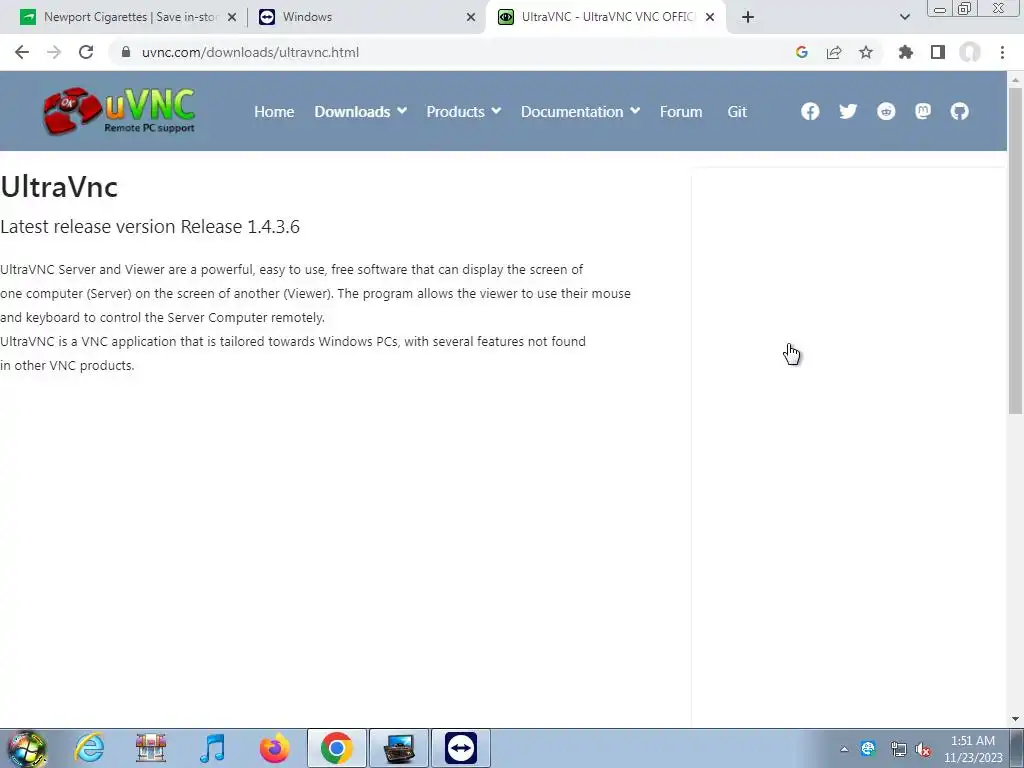Open the Git link
Viewport: 1024px width, 768px height.
(x=737, y=112)
